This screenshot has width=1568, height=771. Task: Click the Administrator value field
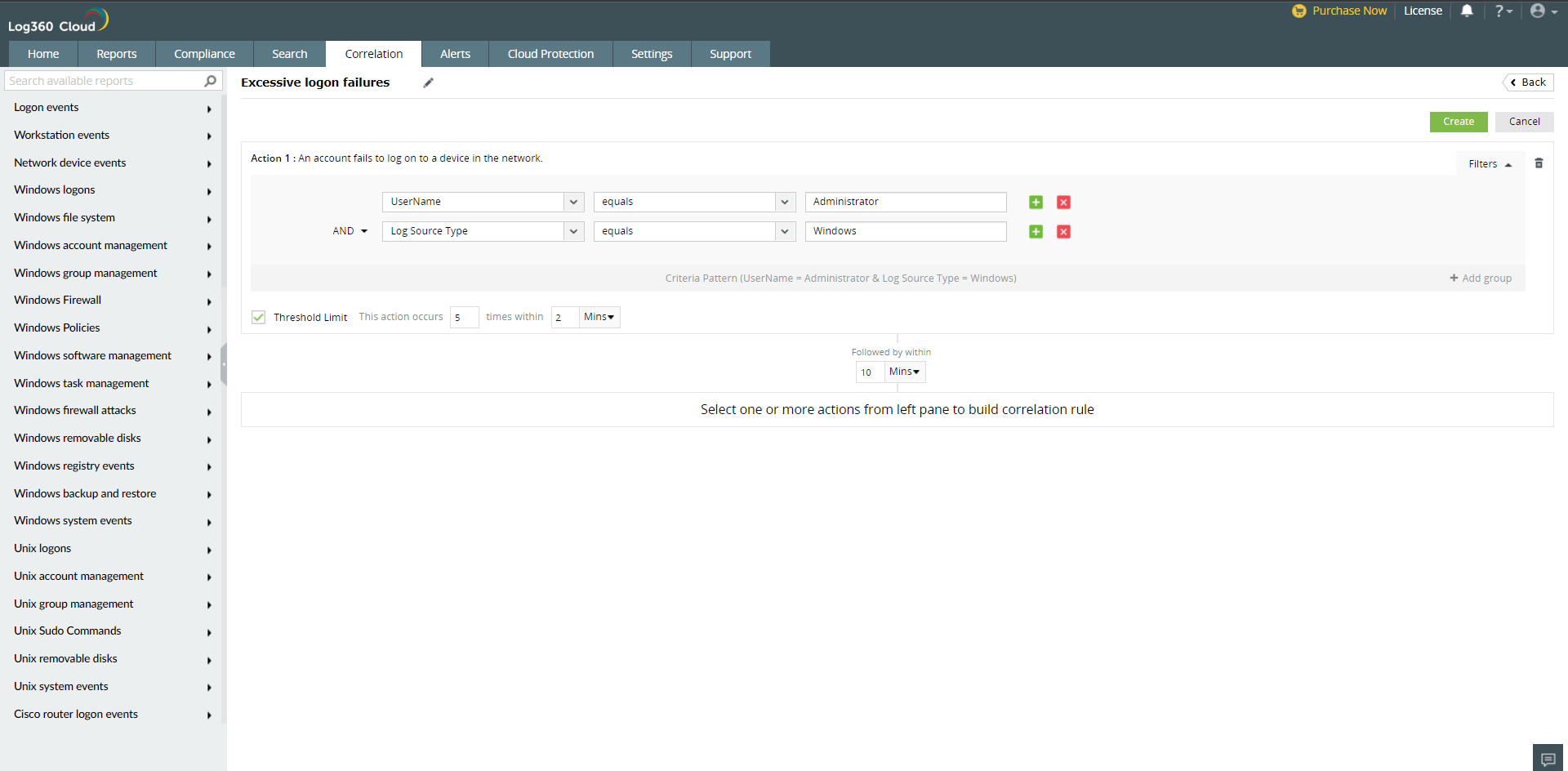point(906,202)
